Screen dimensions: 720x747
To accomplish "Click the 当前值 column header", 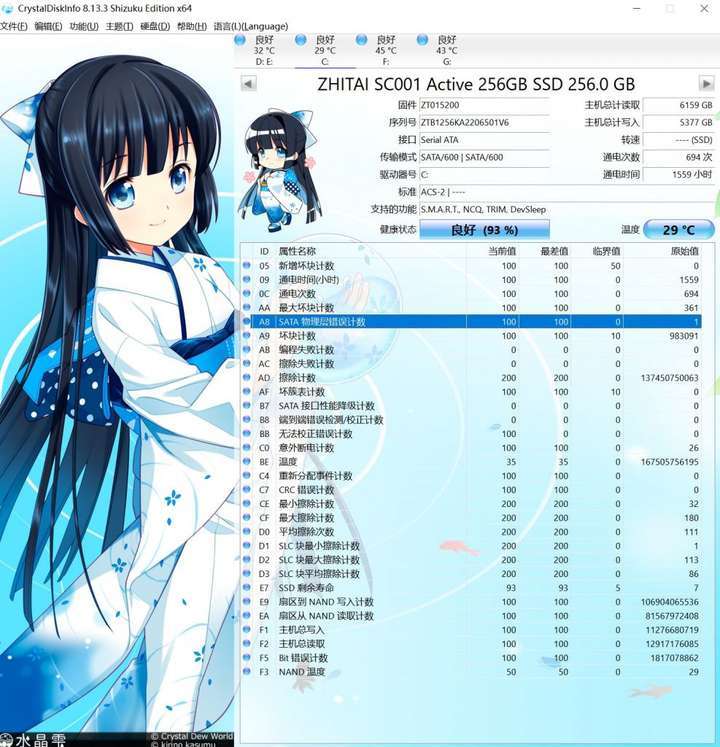I will pos(502,251).
